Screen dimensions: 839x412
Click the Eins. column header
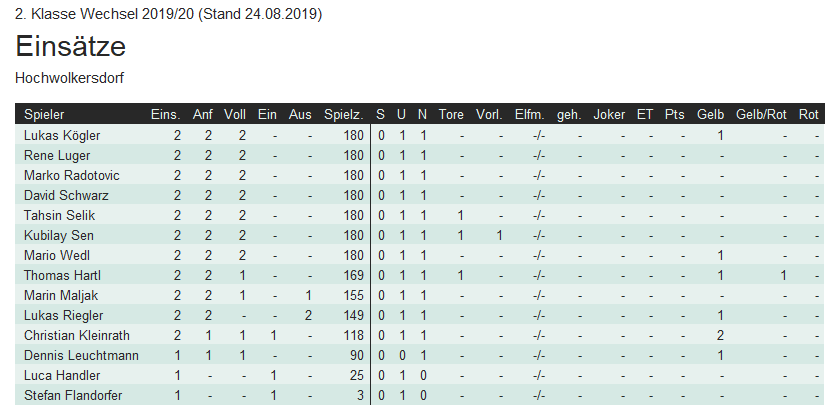click(x=165, y=115)
